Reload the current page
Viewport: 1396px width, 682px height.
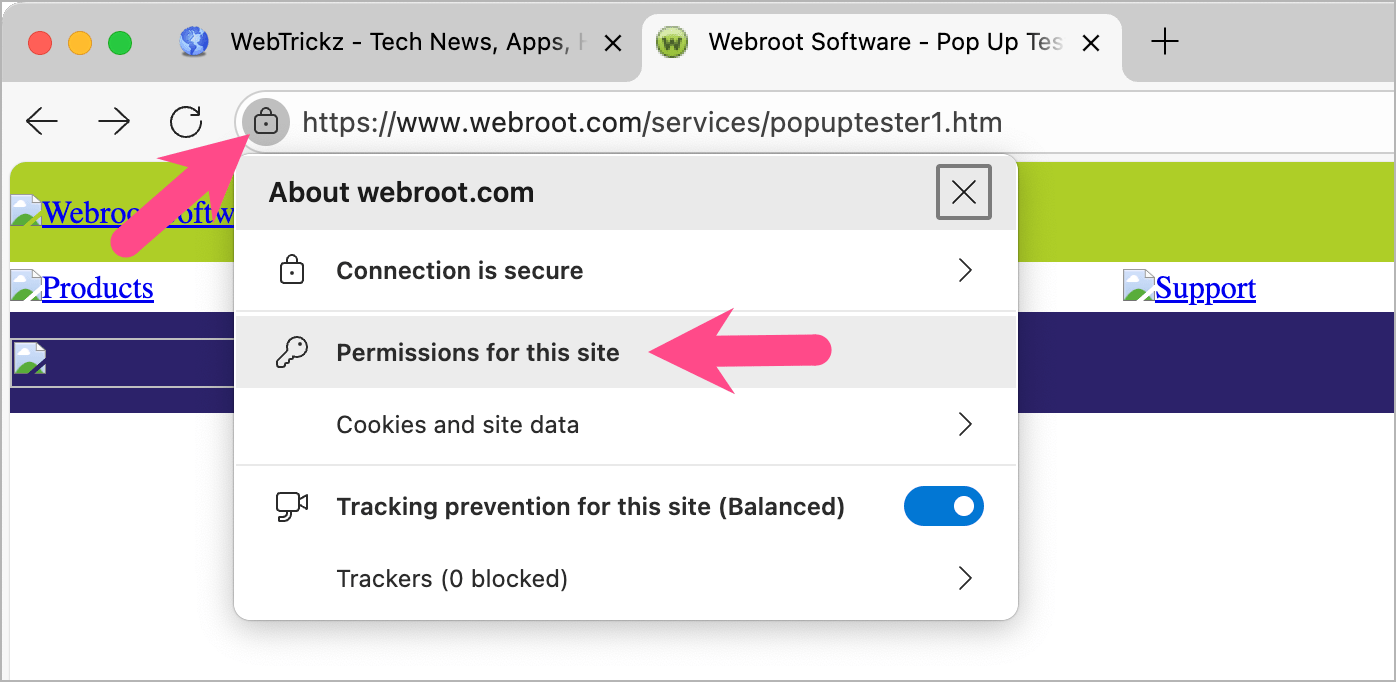tap(186, 122)
